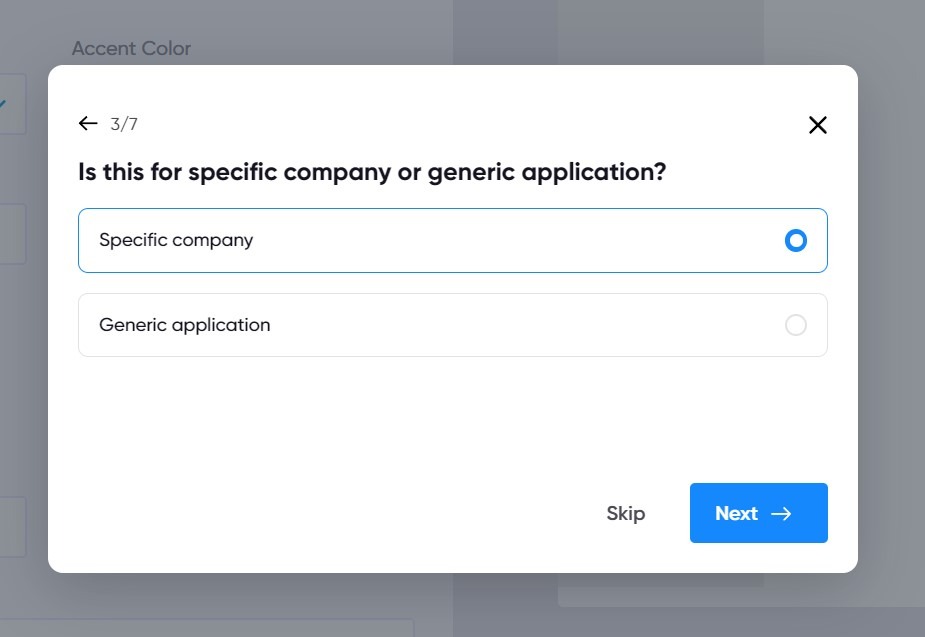
Task: Click the Generic application row text
Action: (184, 324)
